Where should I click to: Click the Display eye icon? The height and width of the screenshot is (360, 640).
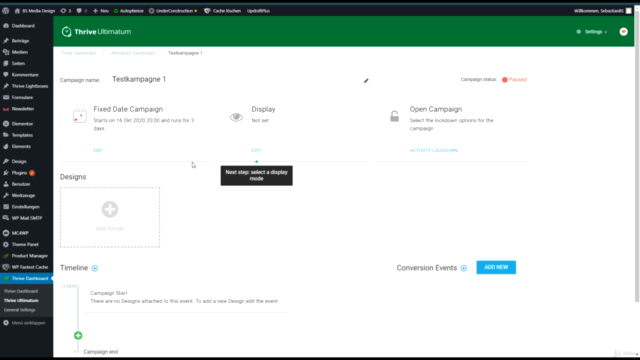[236, 117]
